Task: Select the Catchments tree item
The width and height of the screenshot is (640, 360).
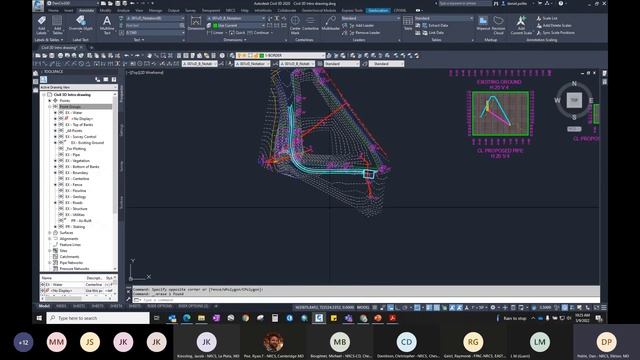Action: pos(69,257)
